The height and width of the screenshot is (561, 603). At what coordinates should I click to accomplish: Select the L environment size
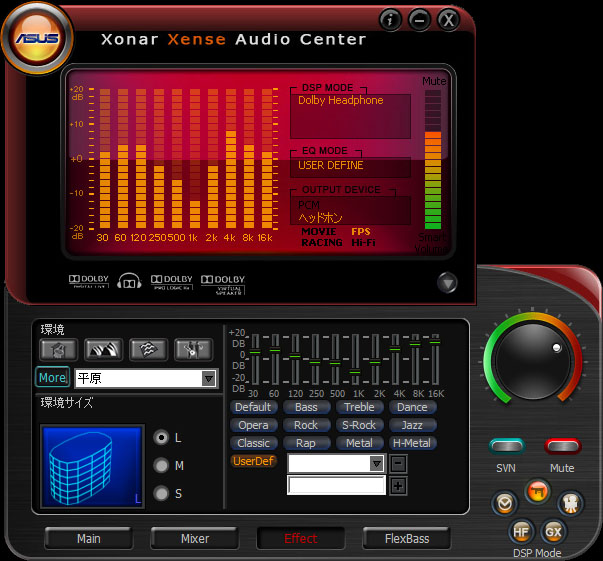160,438
